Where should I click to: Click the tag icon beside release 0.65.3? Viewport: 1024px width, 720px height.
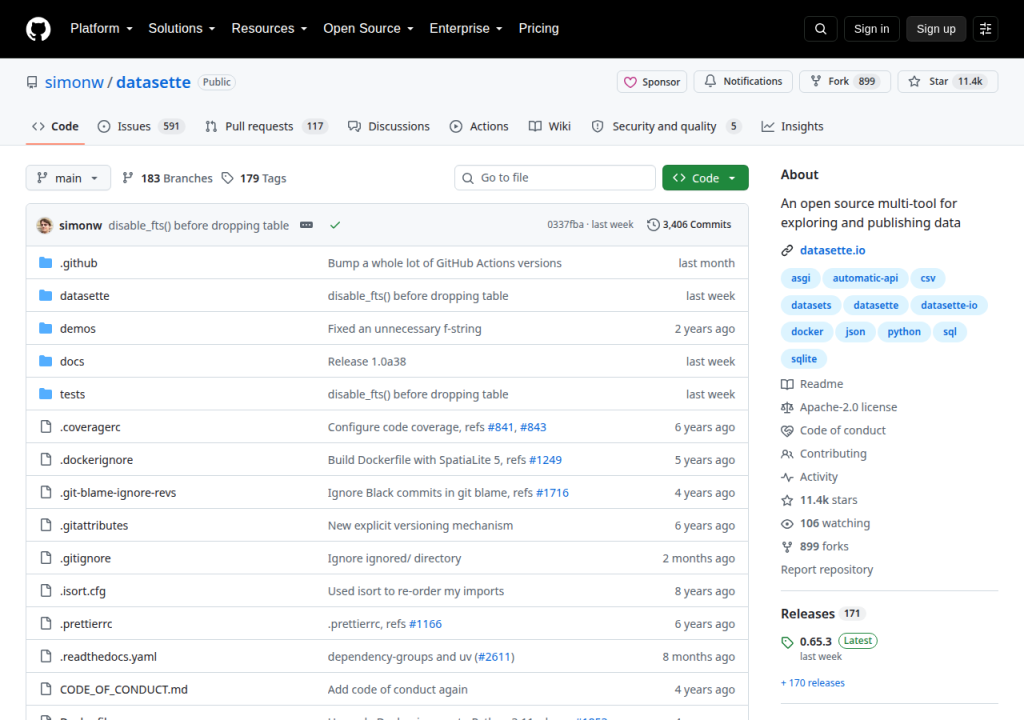787,642
